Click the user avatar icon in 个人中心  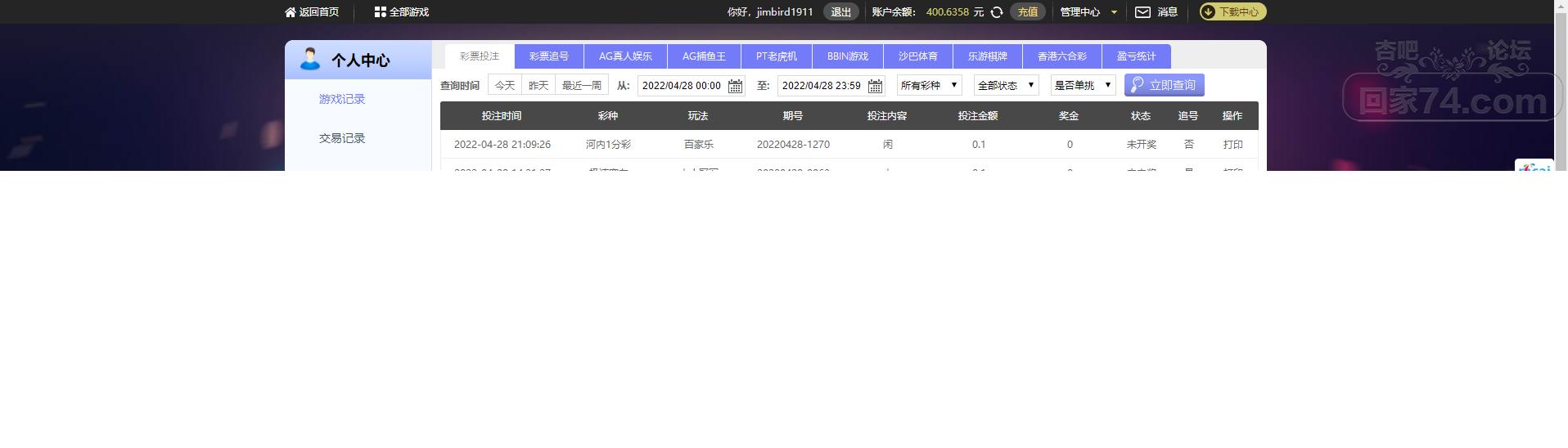tap(310, 60)
